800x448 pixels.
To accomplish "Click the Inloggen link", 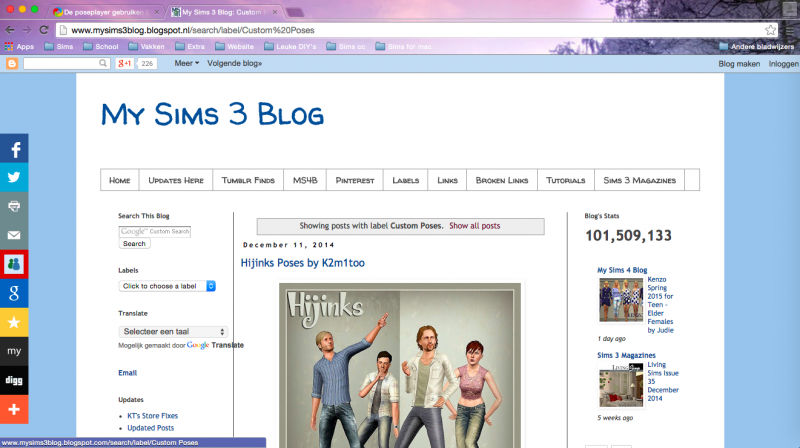I will pos(784,64).
